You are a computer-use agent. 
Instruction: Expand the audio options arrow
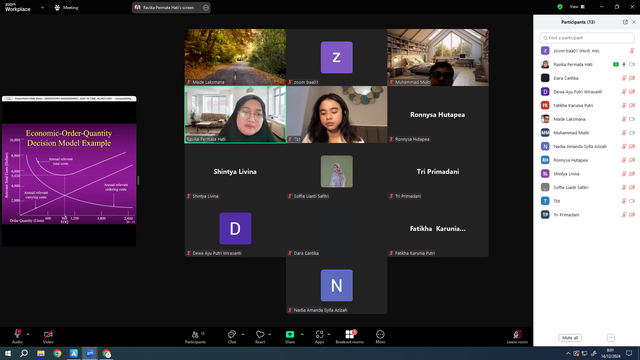(x=28, y=334)
